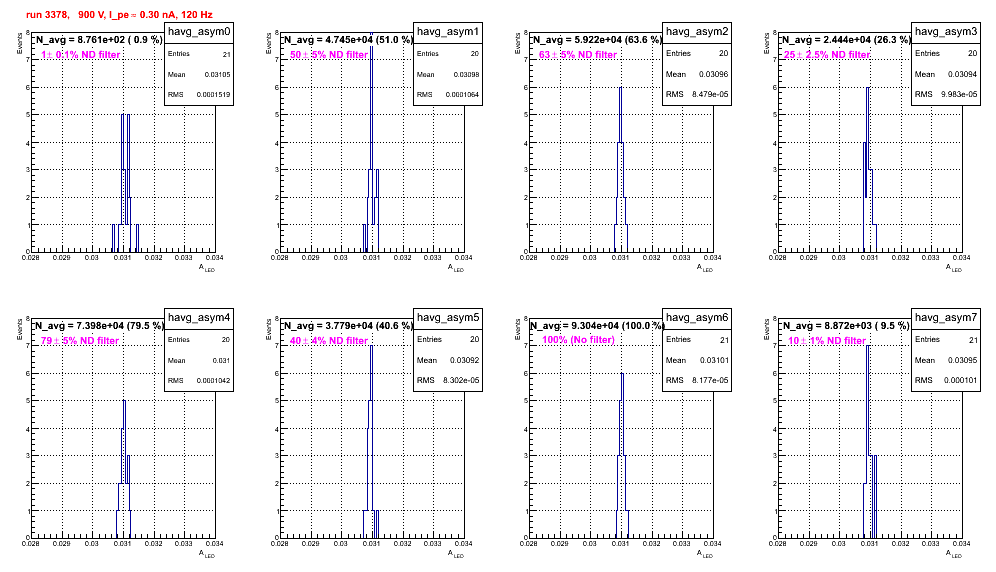Click Mean 0.03095 in havg_asym7 stats
996x572 pixels.
(946, 360)
